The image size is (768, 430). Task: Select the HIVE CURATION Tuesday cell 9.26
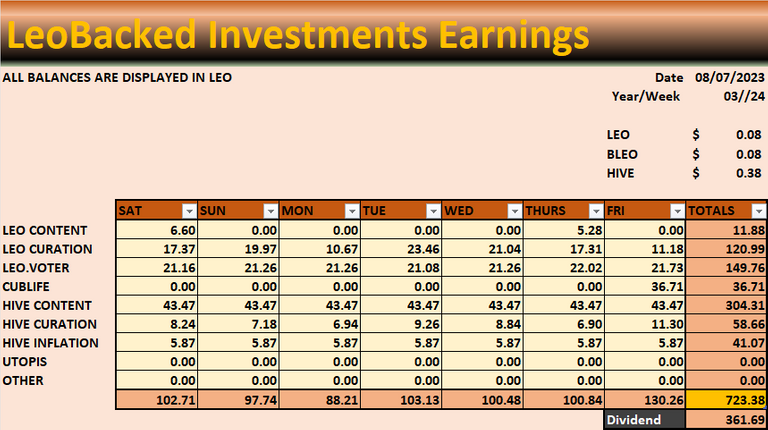[x=401, y=324]
